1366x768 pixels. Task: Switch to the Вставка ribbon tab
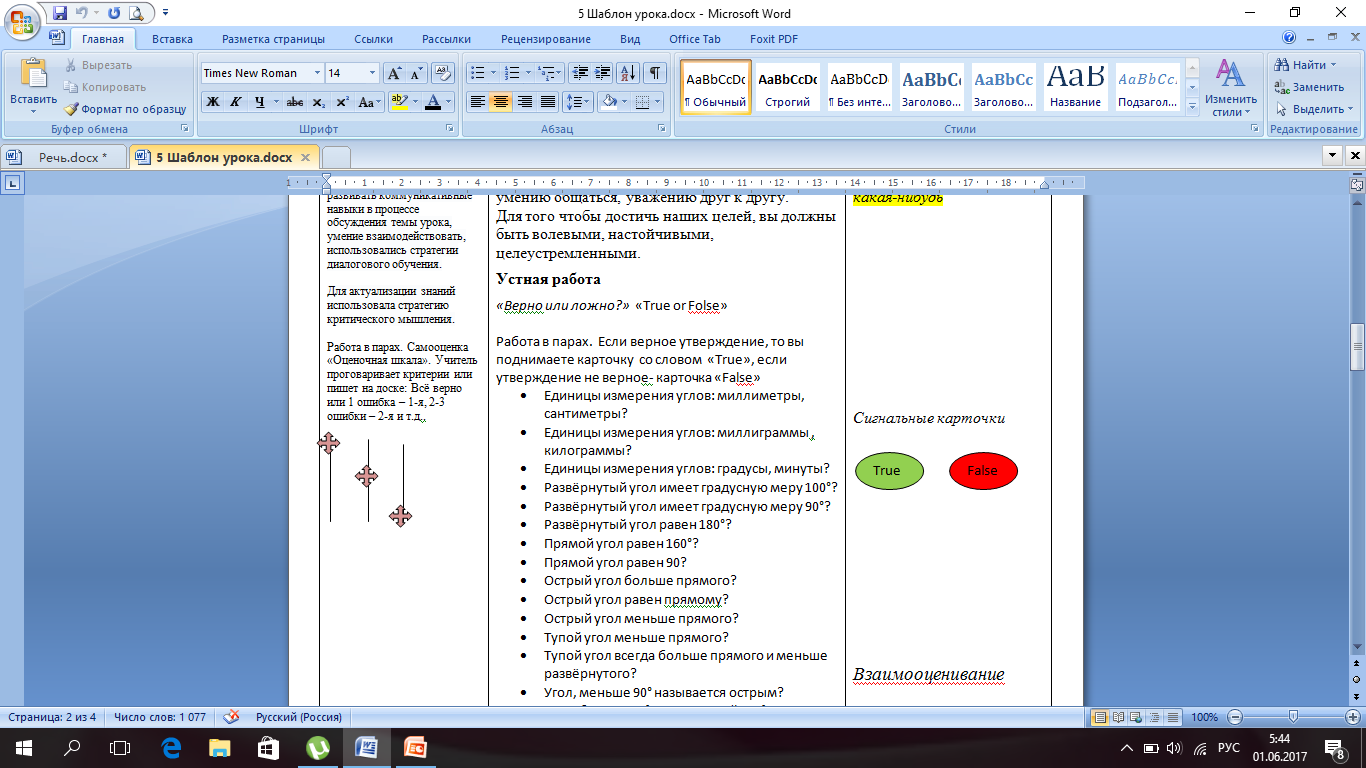coord(172,39)
